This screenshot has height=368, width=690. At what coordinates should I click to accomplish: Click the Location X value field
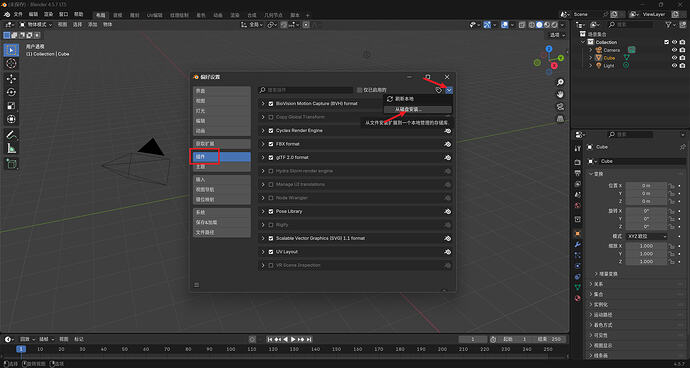point(646,186)
